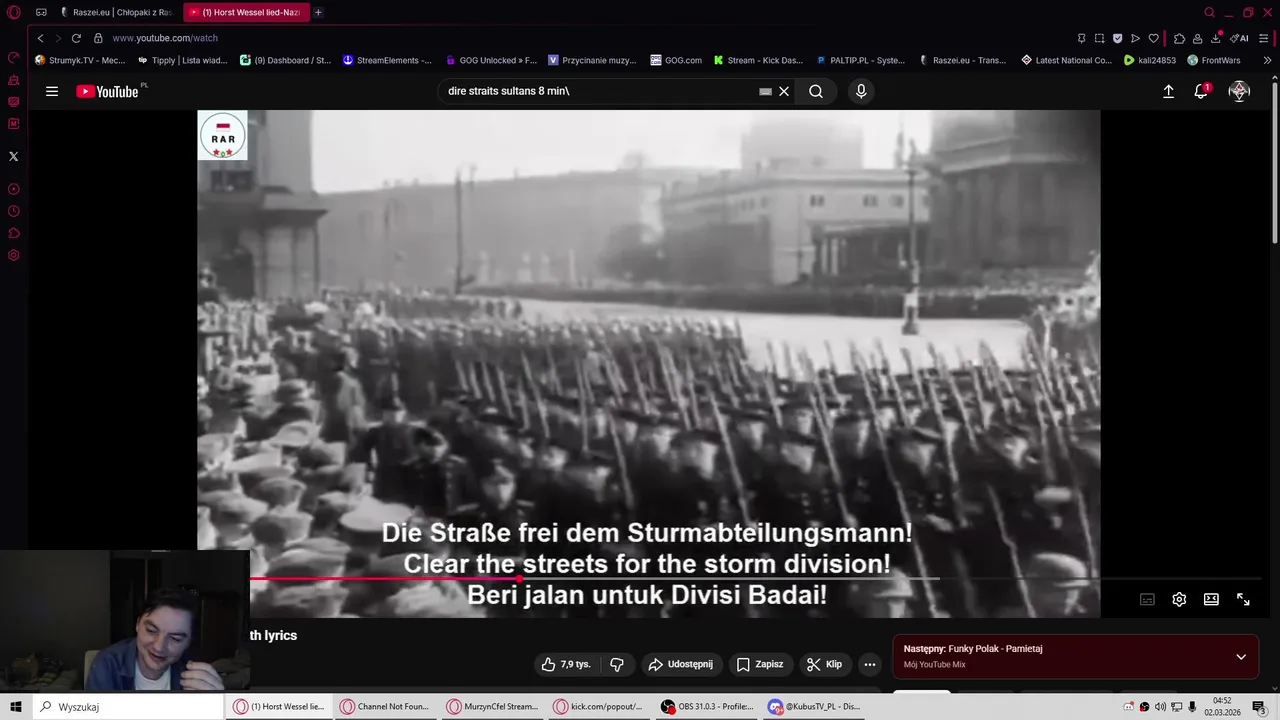Open the player send/flow arrow icon
The image size is (1280, 720).
click(x=1135, y=38)
